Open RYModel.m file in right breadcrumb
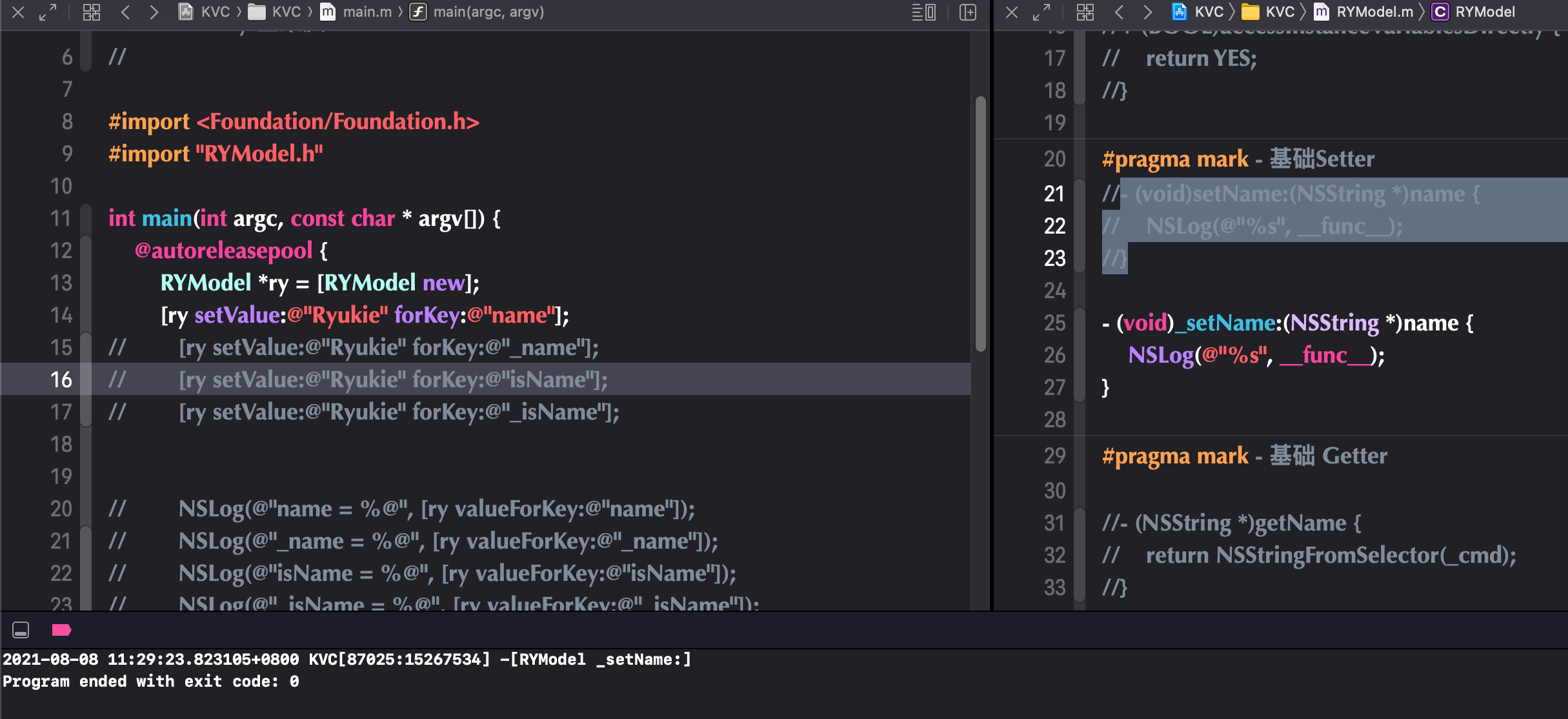Viewport: 1568px width, 719px height. coord(1363,12)
